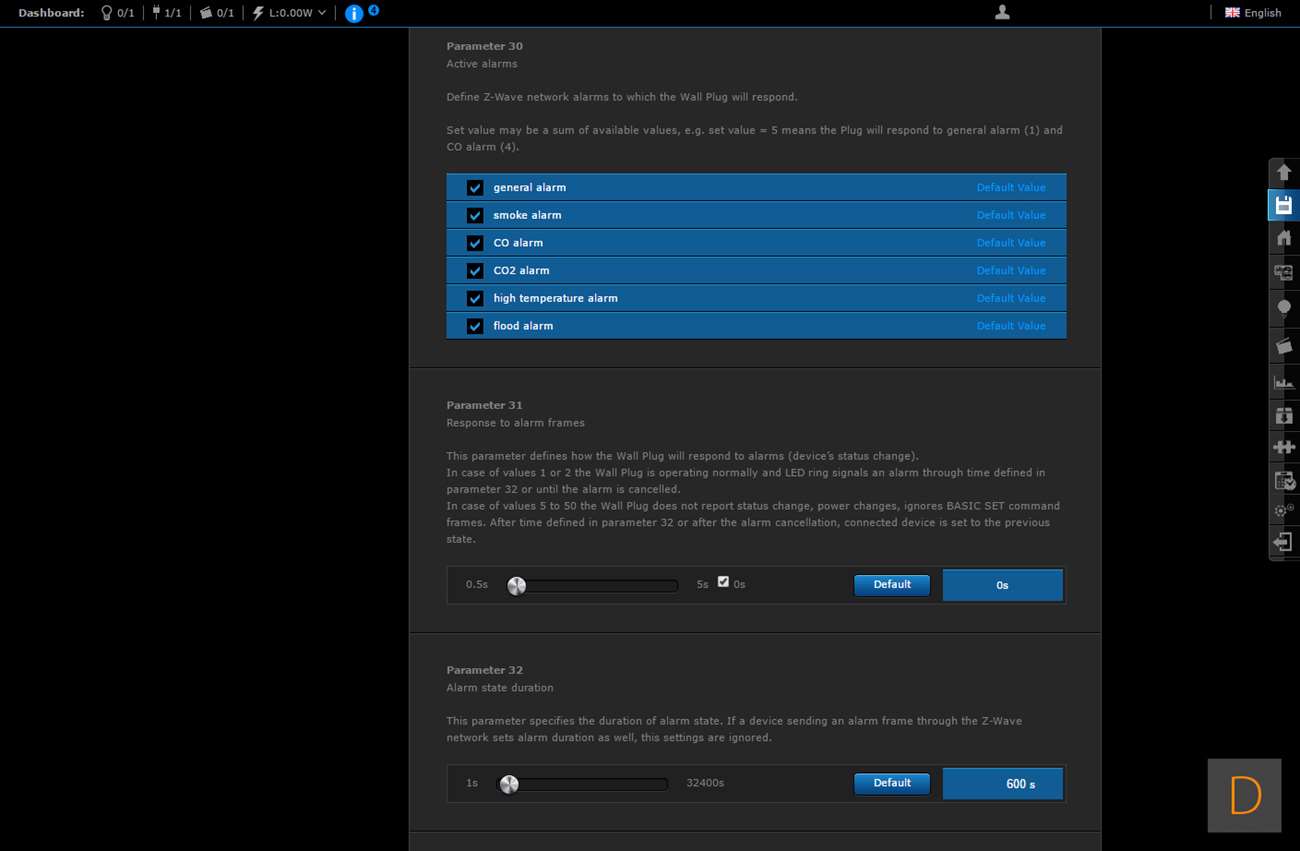Click the logout exit icon in sidebar

point(1284,542)
